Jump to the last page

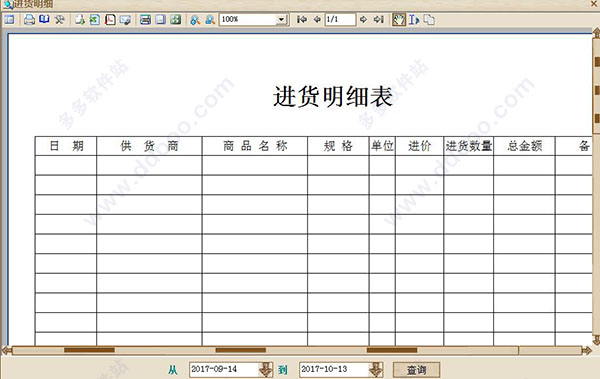point(379,19)
